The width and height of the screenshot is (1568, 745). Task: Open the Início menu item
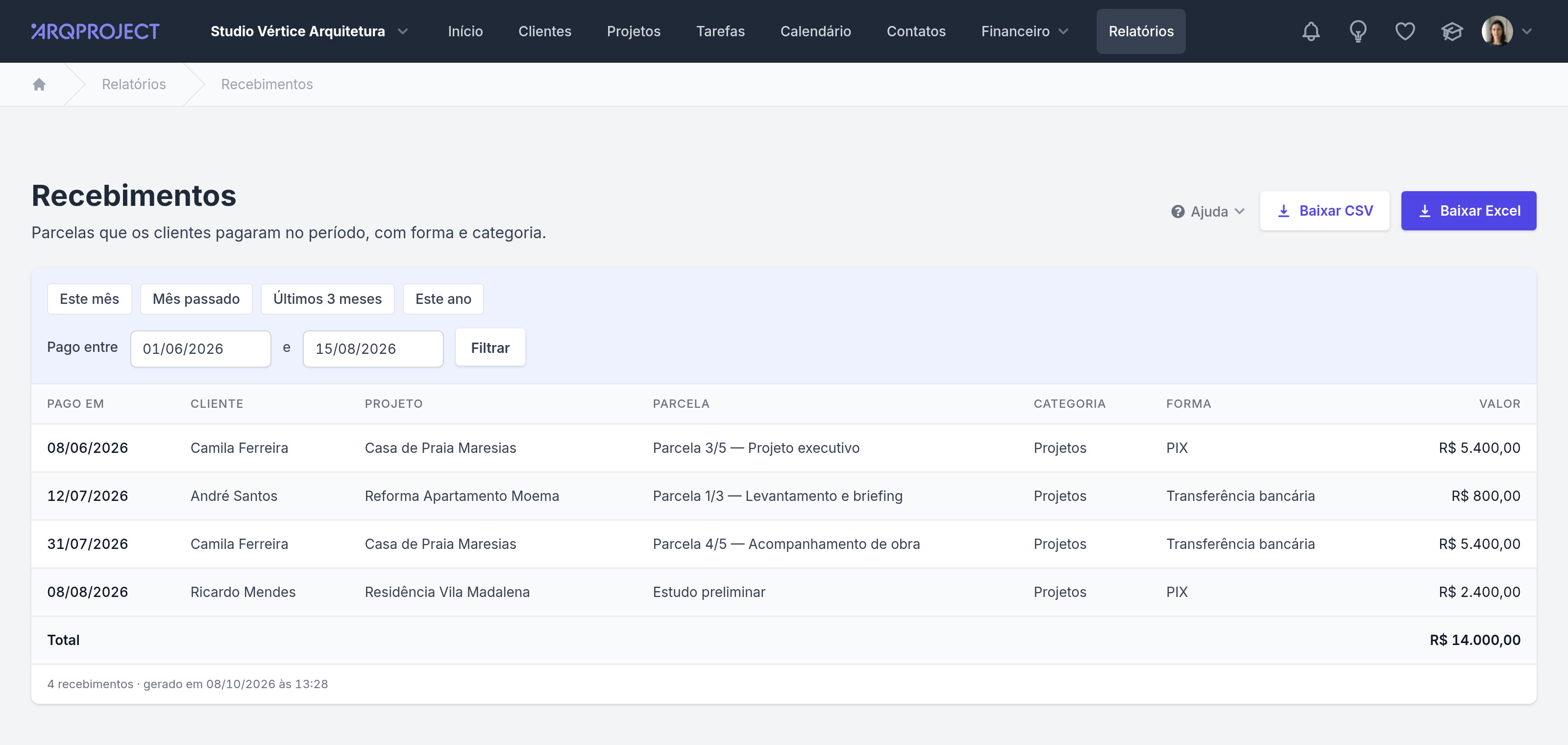pos(465,31)
